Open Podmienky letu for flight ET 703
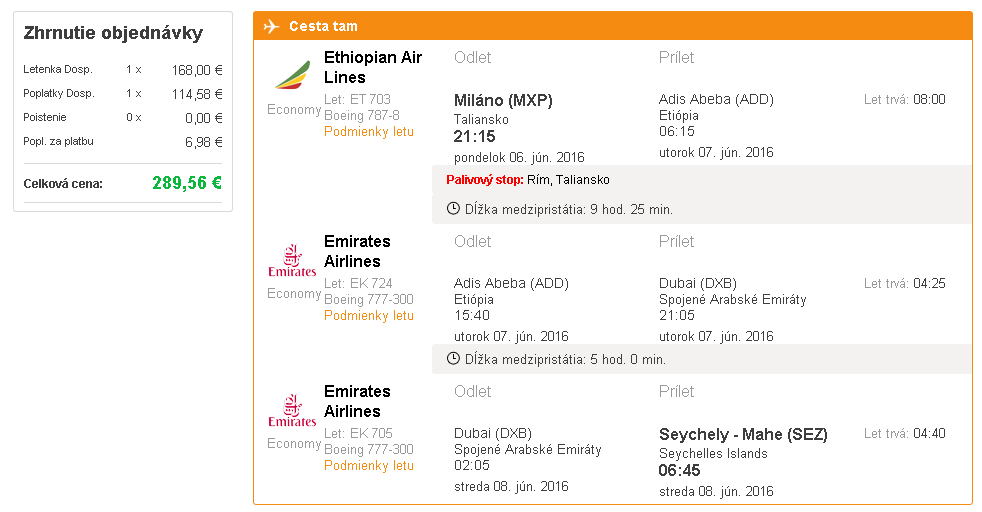The image size is (982, 512). [x=369, y=131]
